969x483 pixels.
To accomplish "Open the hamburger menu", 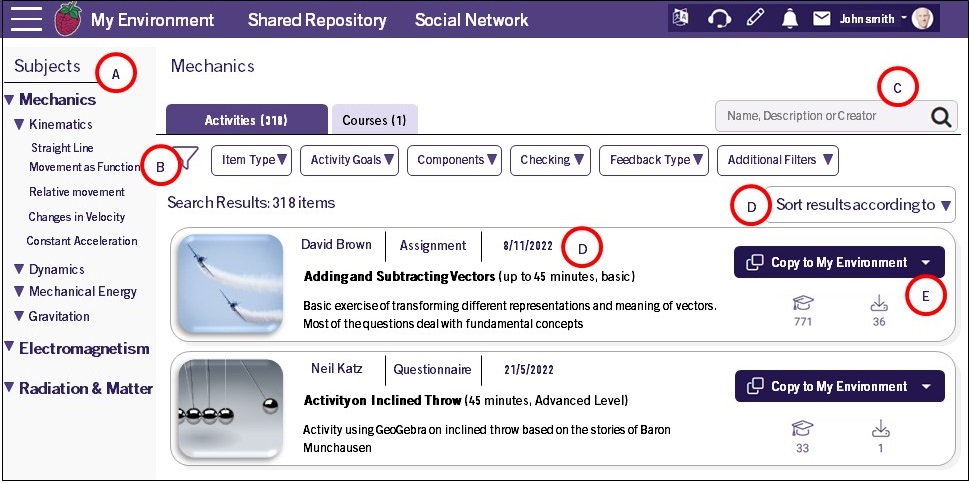I will coord(26,19).
